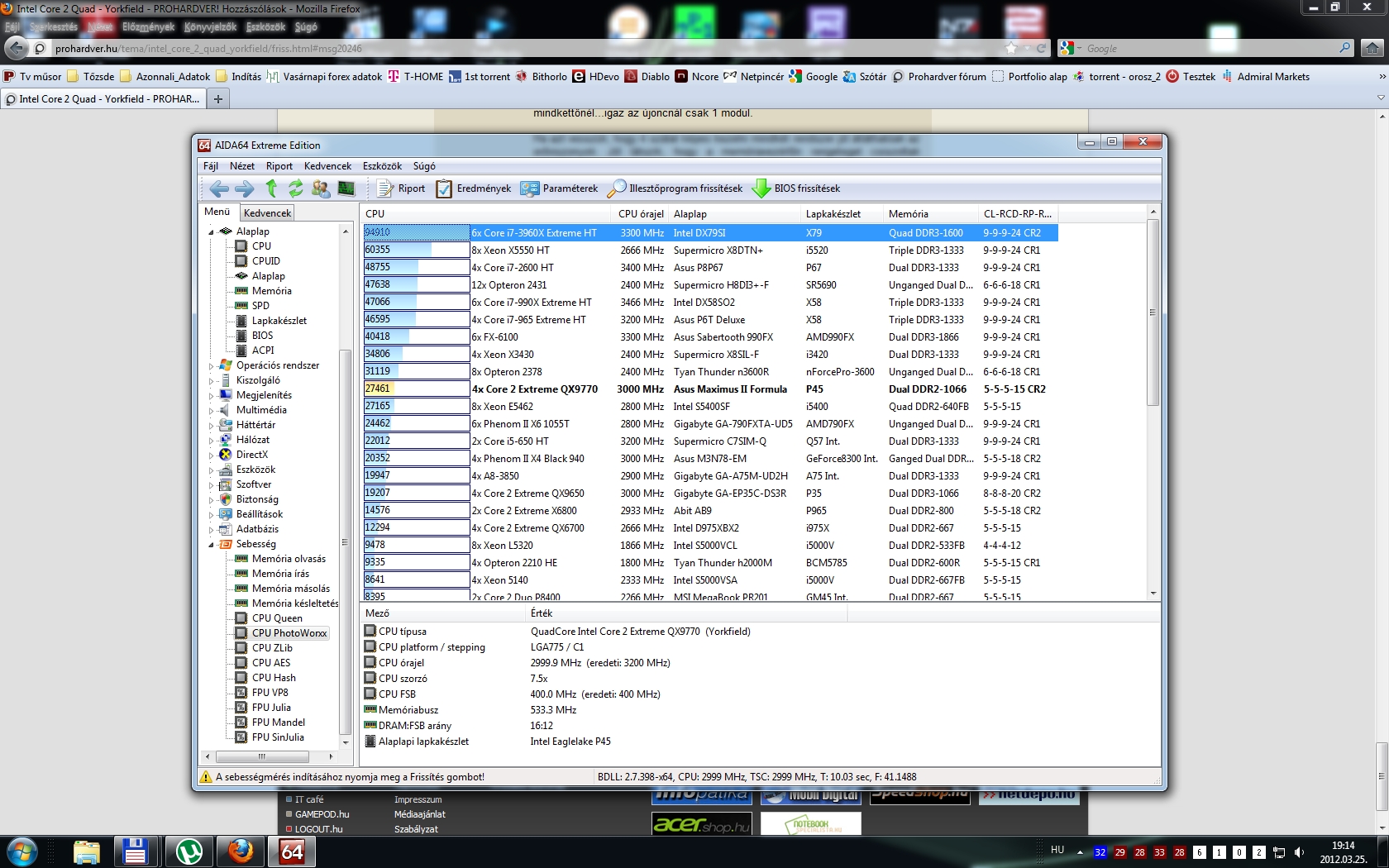Viewport: 1389px width, 868px height.
Task: Expand the Háttértár tree node
Action: [x=211, y=425]
